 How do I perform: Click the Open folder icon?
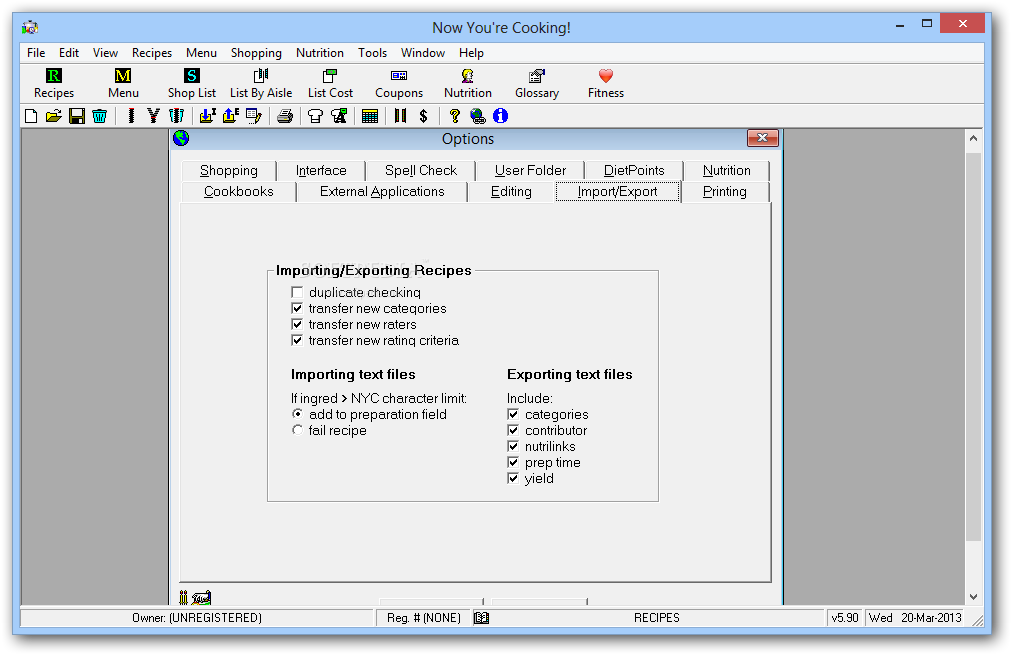point(54,116)
